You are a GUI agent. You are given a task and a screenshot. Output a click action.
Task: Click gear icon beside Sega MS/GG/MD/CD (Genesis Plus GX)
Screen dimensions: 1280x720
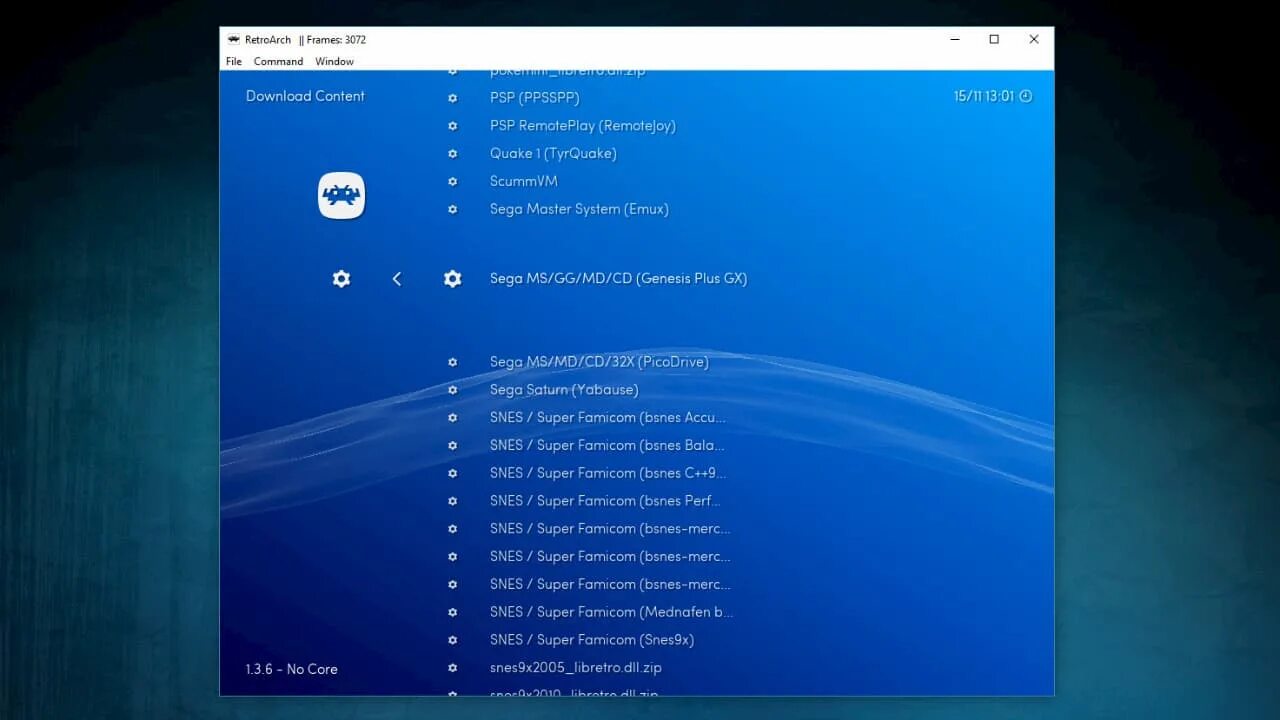(x=453, y=279)
